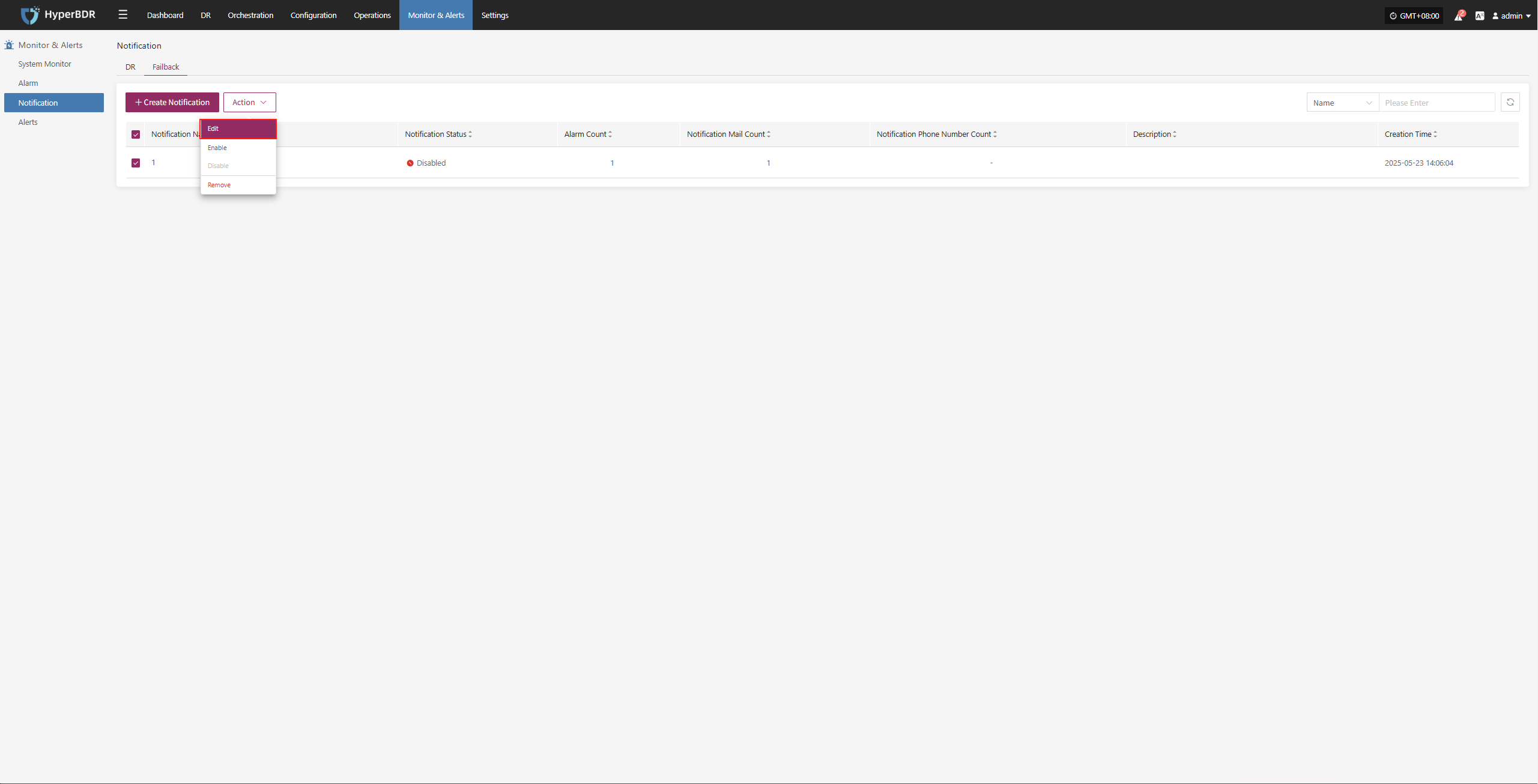
Task: Focus the Please Enter search field
Action: point(1437,103)
